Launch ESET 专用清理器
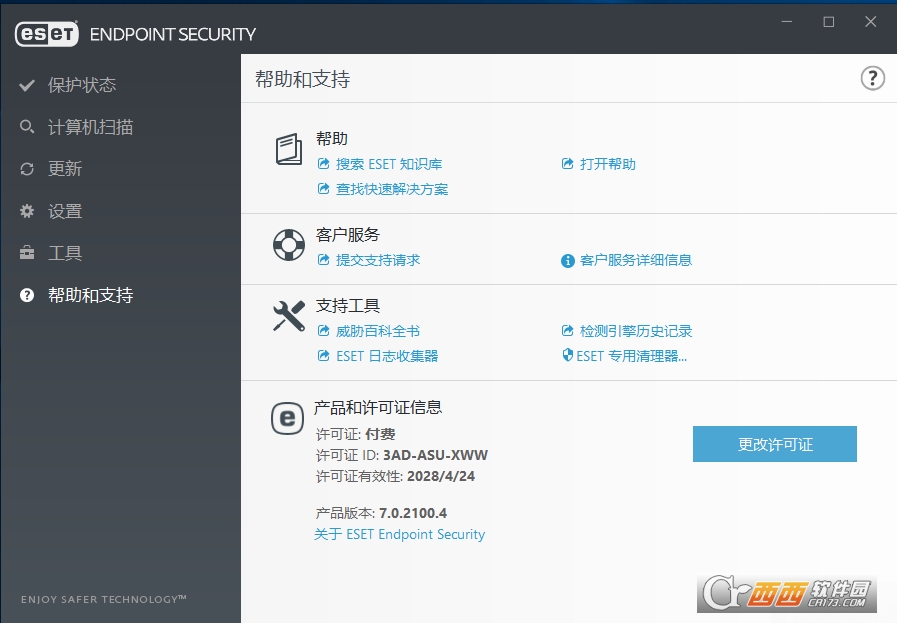 632,356
